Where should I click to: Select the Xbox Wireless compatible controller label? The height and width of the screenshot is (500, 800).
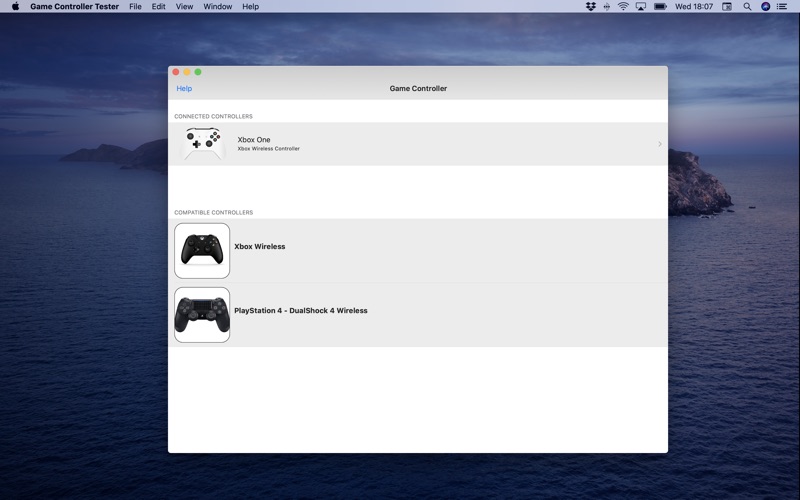[259, 246]
